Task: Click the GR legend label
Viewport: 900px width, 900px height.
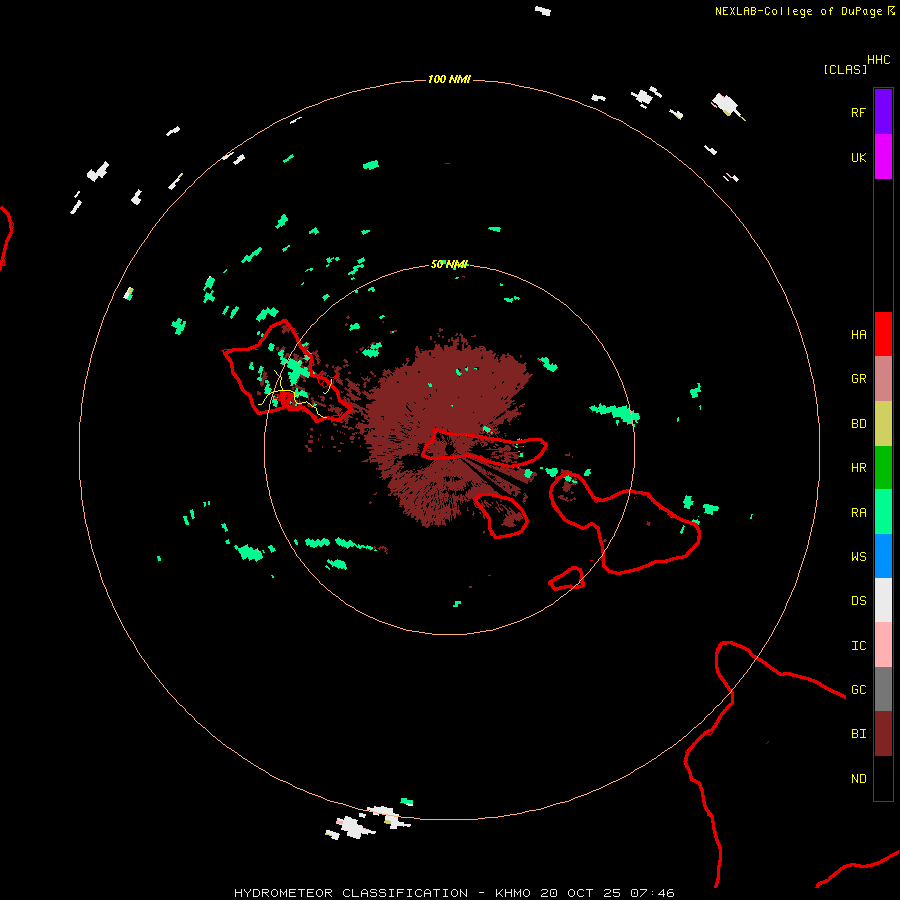Action: click(x=858, y=379)
